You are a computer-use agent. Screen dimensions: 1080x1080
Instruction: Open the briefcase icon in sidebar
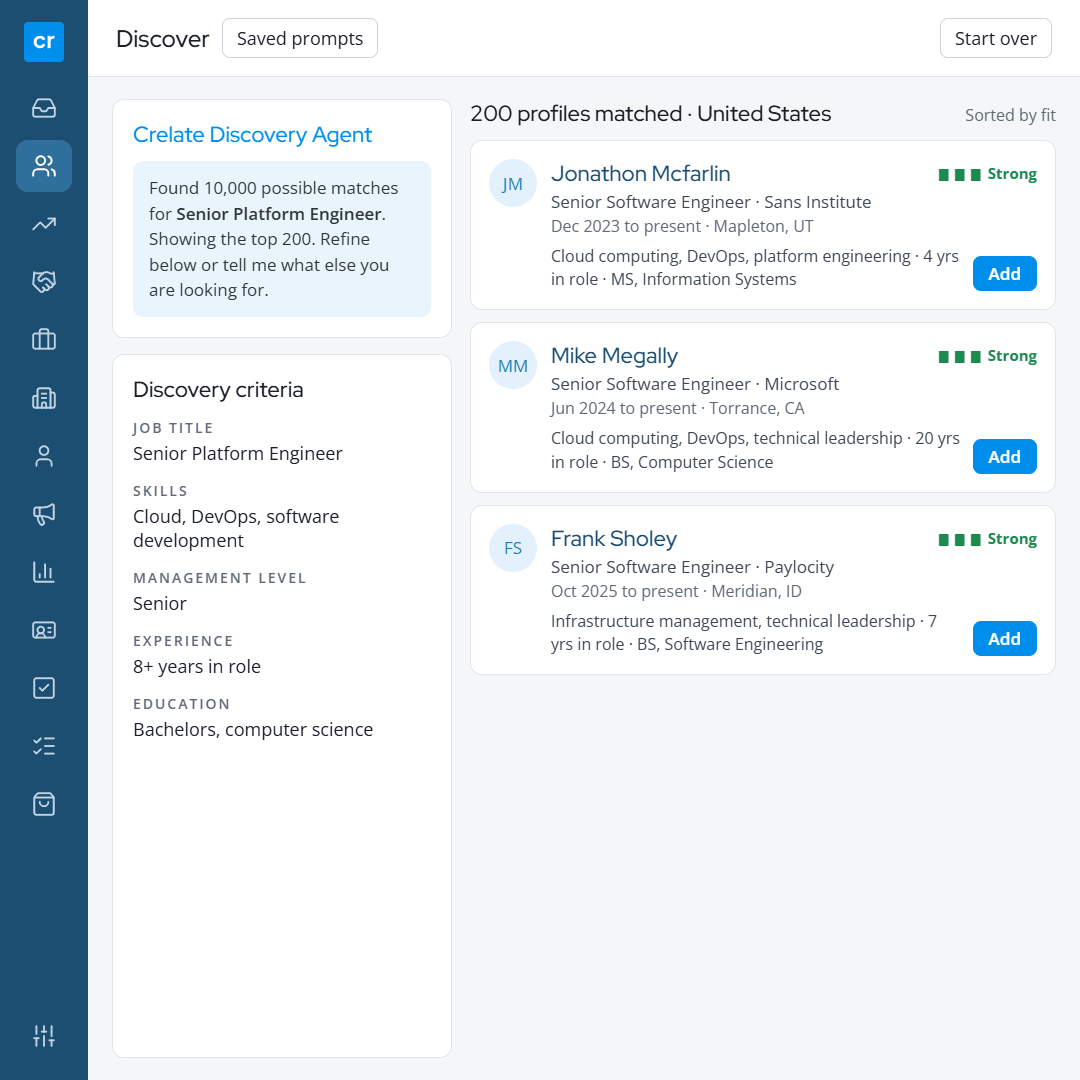44,340
